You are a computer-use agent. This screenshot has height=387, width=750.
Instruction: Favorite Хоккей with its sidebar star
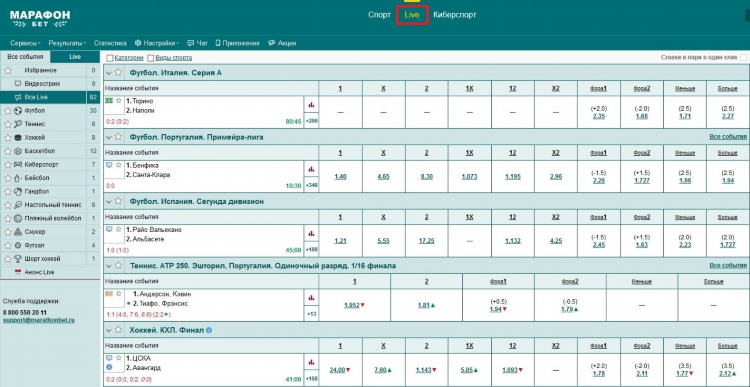[x=7, y=138]
